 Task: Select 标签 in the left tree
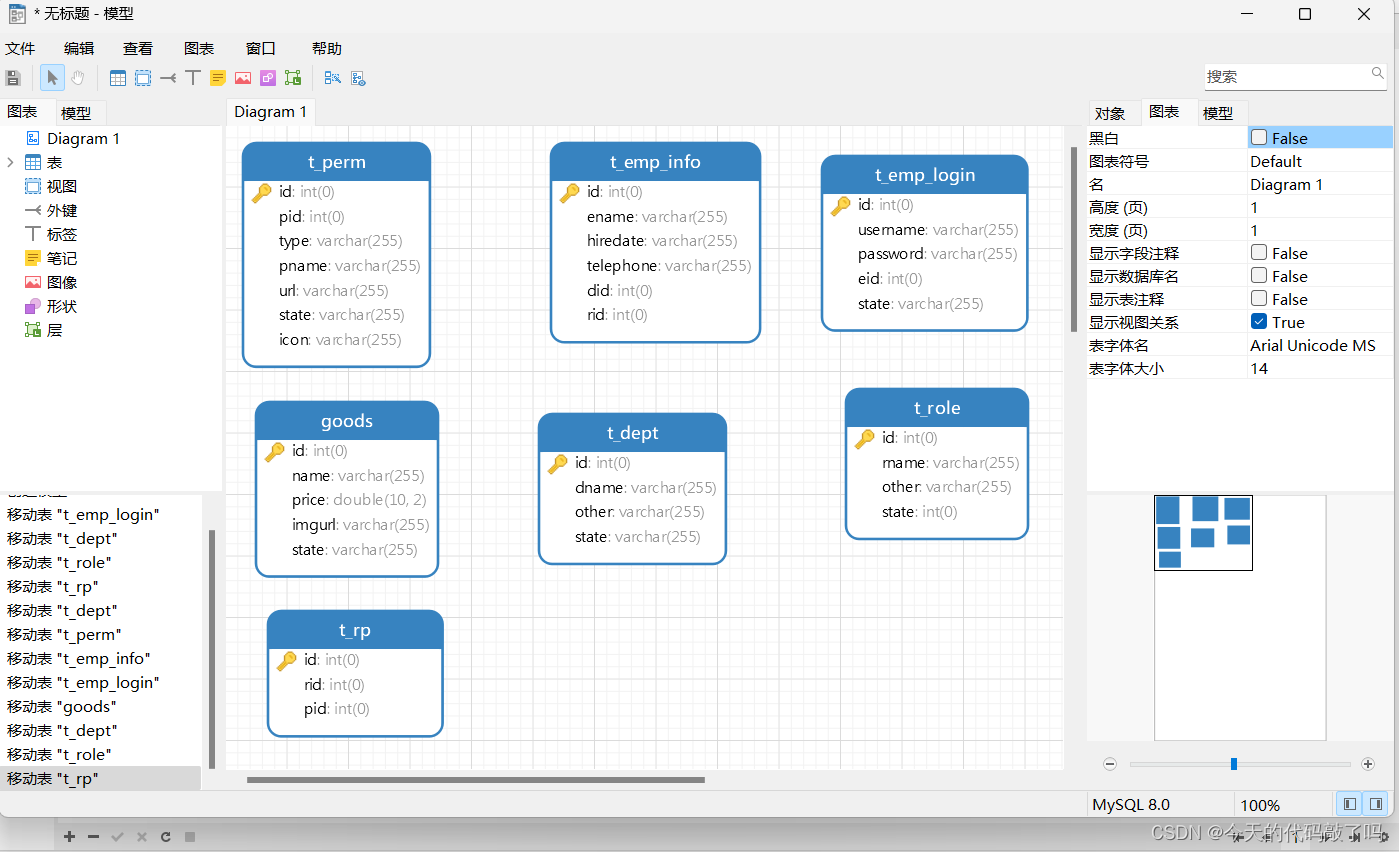pyautogui.click(x=62, y=235)
